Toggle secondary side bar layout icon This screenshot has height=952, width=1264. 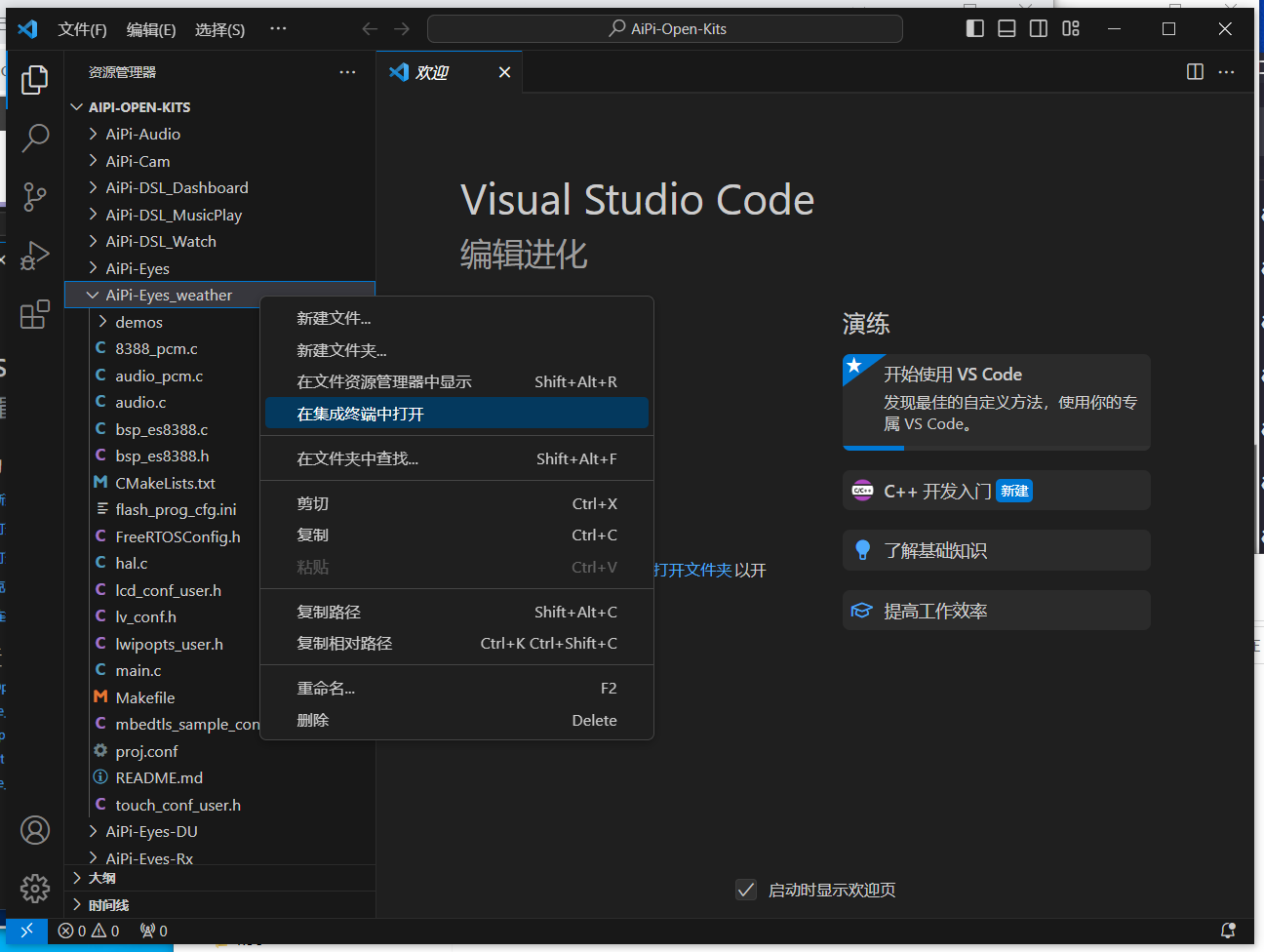pyautogui.click(x=1039, y=28)
